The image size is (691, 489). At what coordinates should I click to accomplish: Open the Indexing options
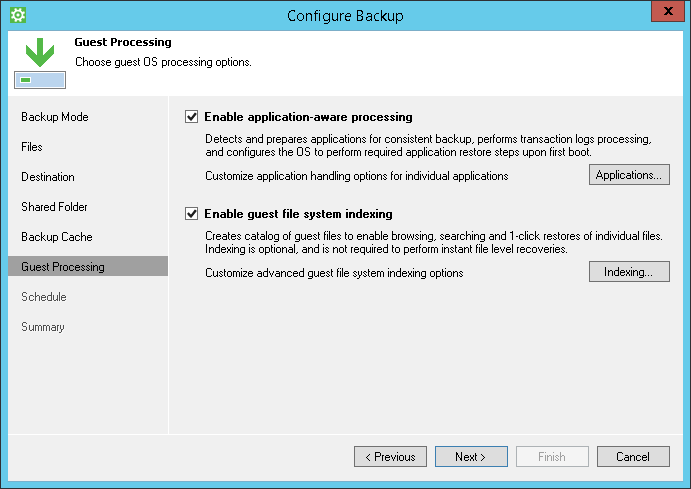click(628, 271)
